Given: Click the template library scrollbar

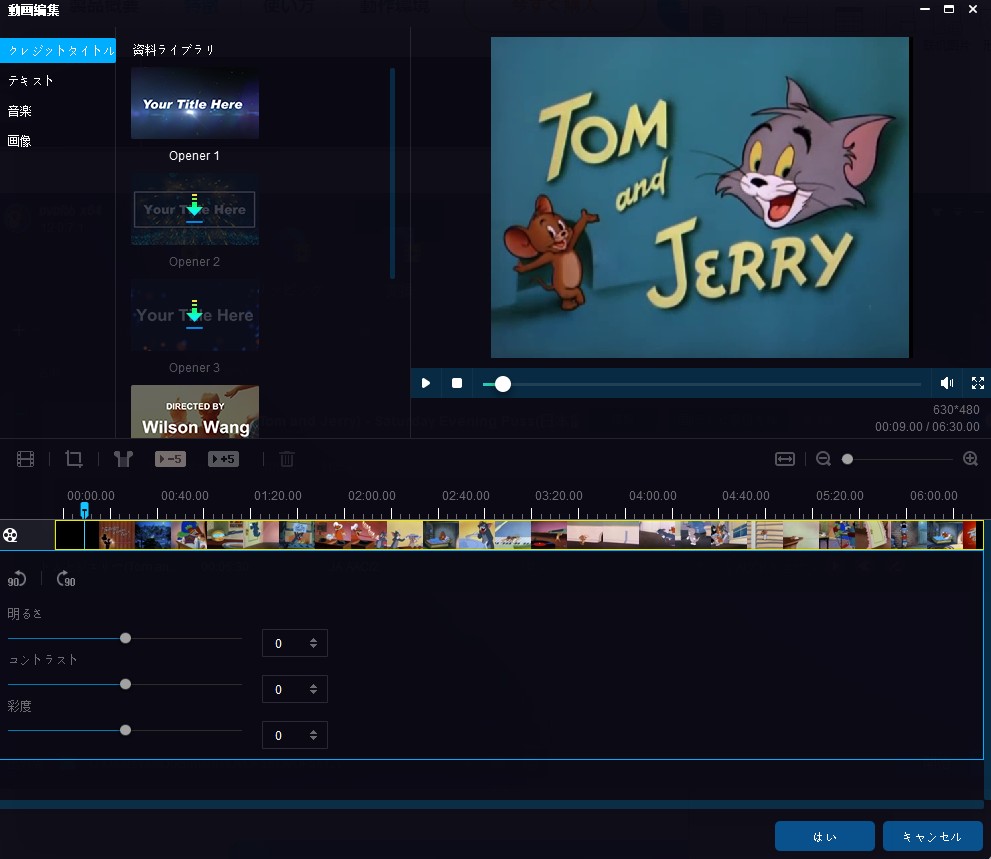Looking at the screenshot, I should (x=392, y=173).
